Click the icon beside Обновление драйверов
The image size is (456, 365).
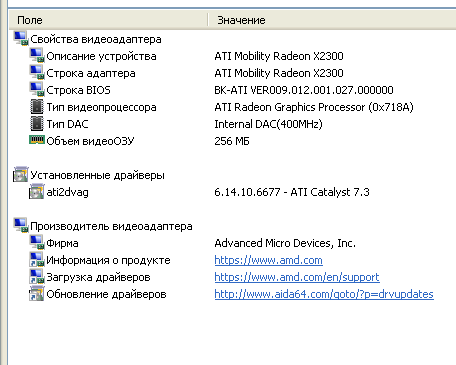pos(37,294)
